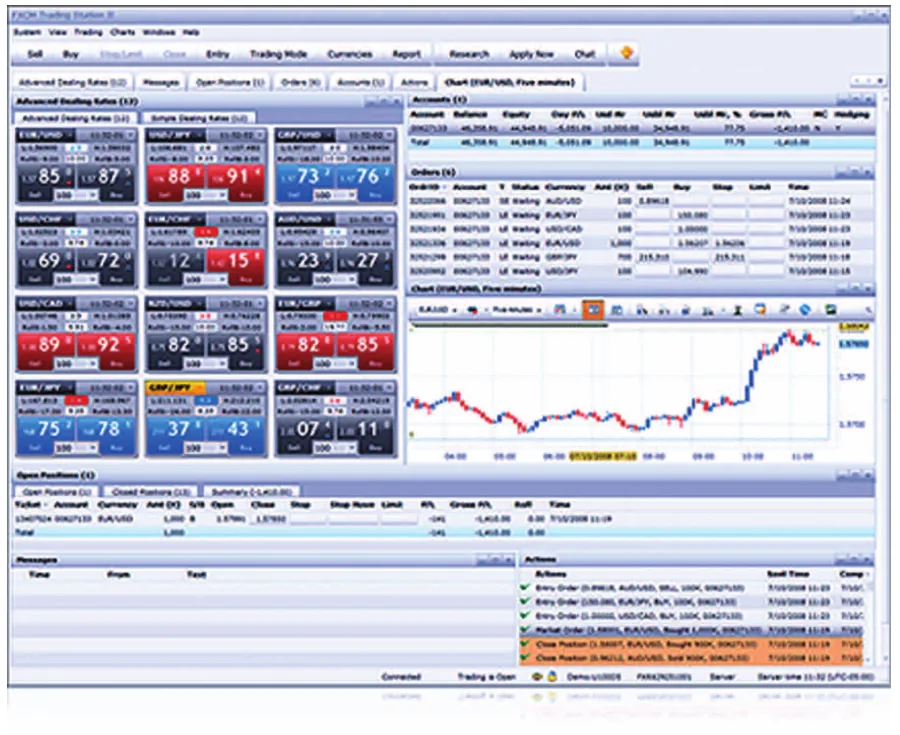Click the speech bubble icon in chart toolbar

tap(760, 310)
